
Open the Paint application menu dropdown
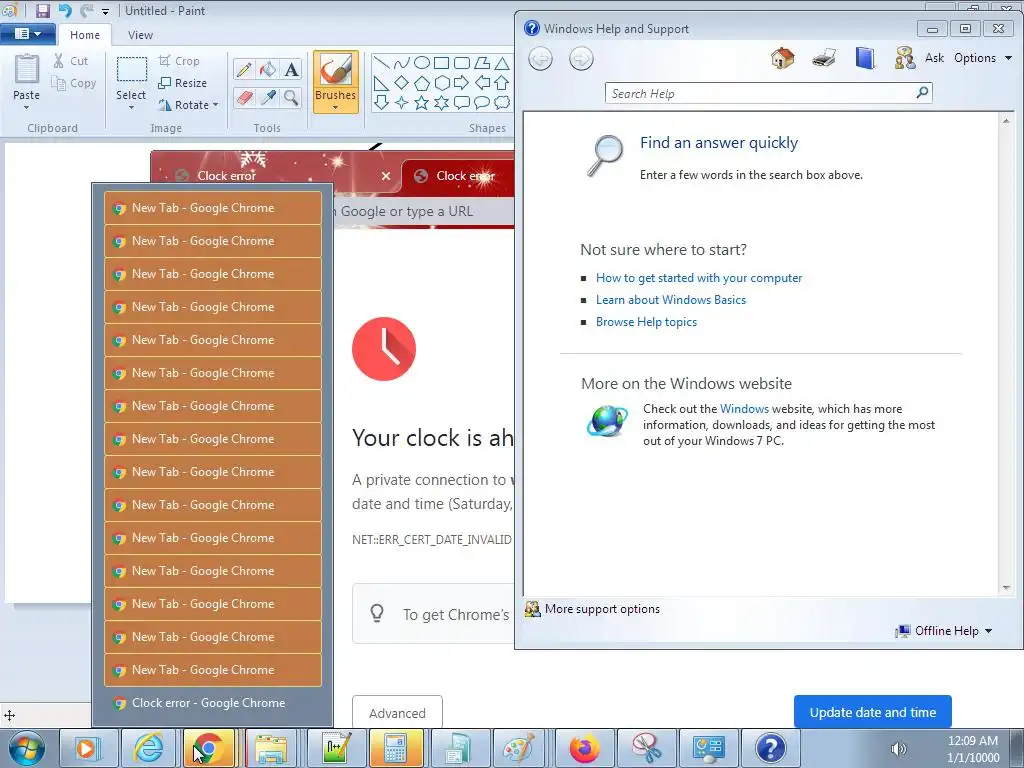(x=27, y=34)
